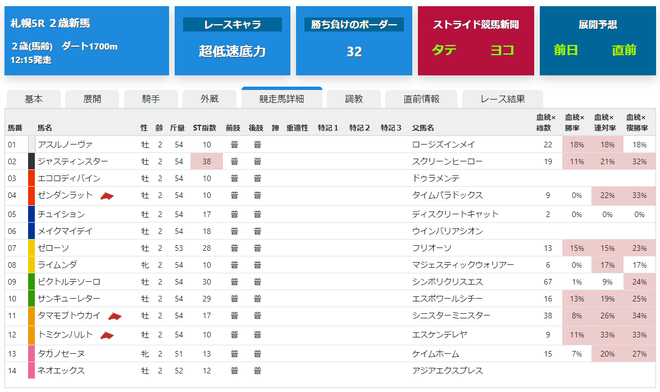Click 血統×総数 value 67 for ビクトルテソーロ
This screenshot has width=660, height=392.
548,282
